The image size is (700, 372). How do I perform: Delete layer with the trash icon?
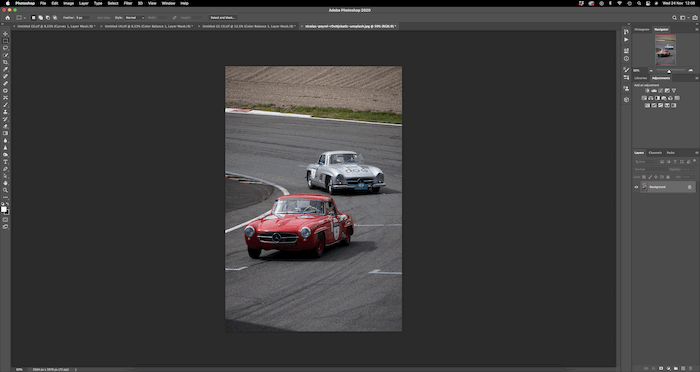pyautogui.click(x=690, y=368)
